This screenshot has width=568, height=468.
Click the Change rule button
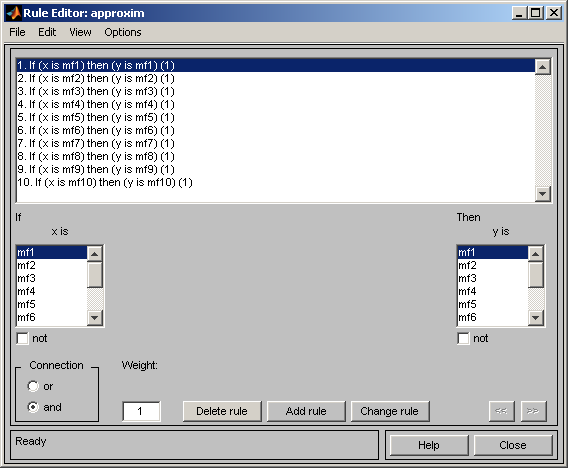point(390,411)
